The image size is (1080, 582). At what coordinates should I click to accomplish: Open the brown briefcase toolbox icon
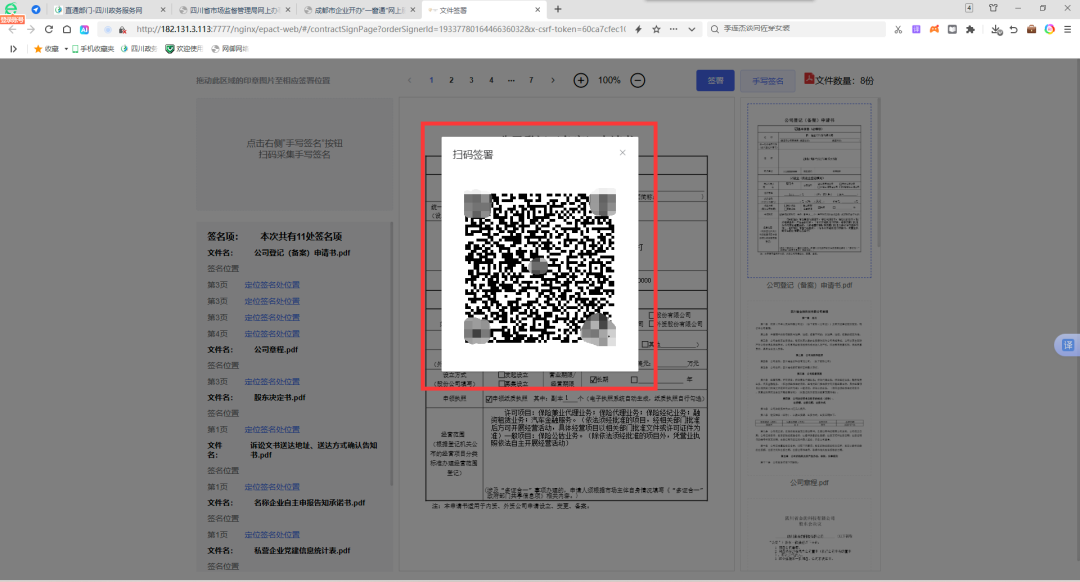(1031, 30)
